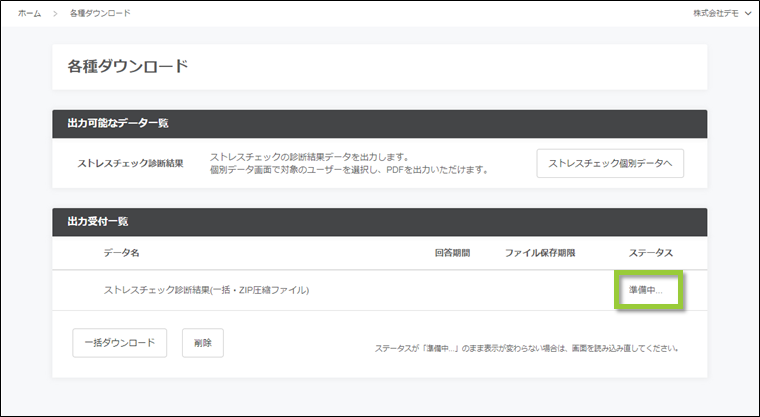Screen dimensions: 760x417
Task: Click the ファイル保存期限 column header
Action: pos(540,253)
